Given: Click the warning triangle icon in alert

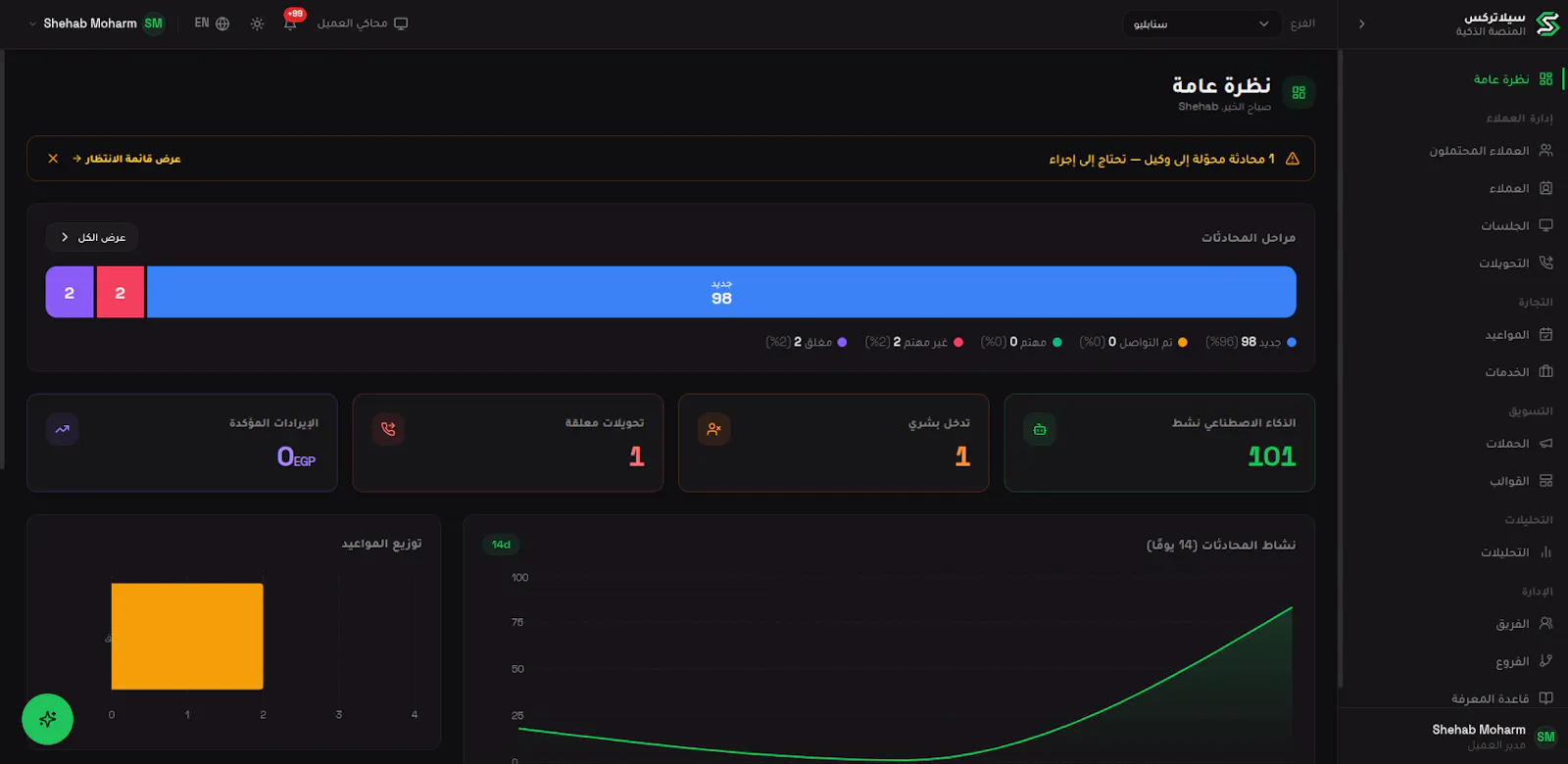Looking at the screenshot, I should point(1293,159).
